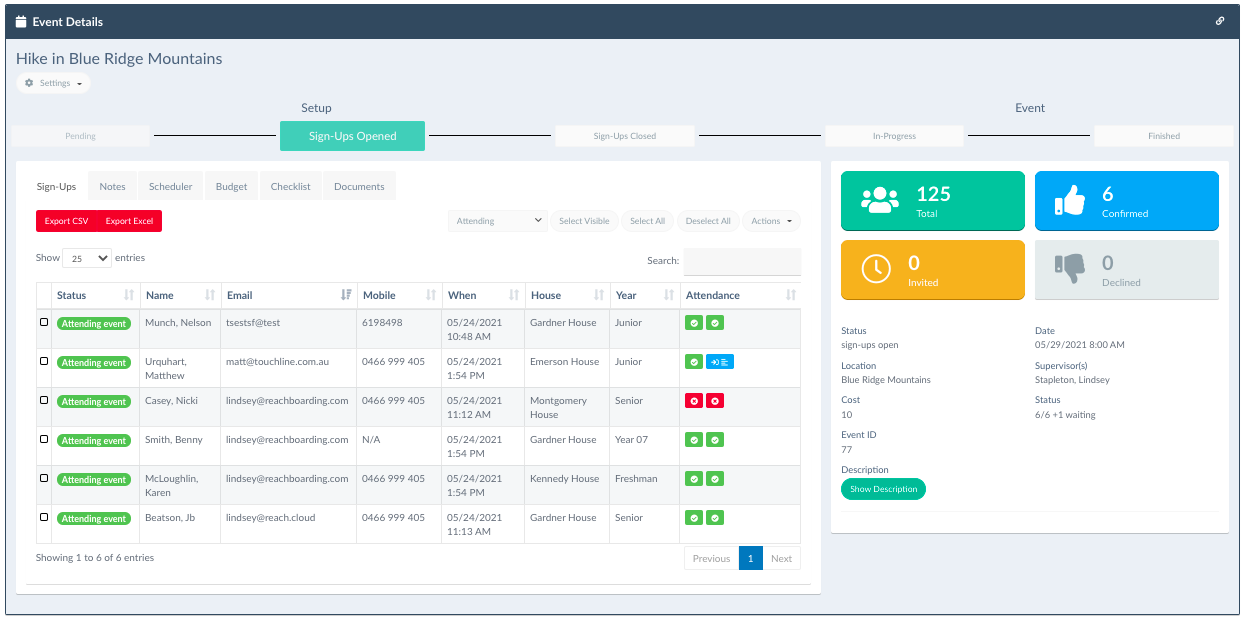Sort table by Email column arrows
This screenshot has height=622, width=1250.
pyautogui.click(x=346, y=295)
